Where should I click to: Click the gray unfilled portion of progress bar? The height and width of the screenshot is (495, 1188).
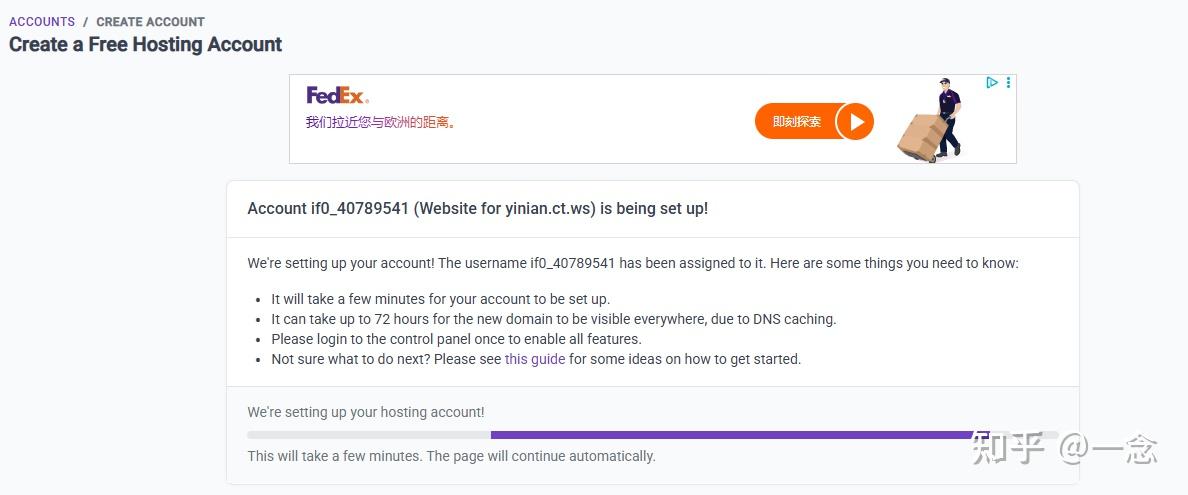point(368,435)
